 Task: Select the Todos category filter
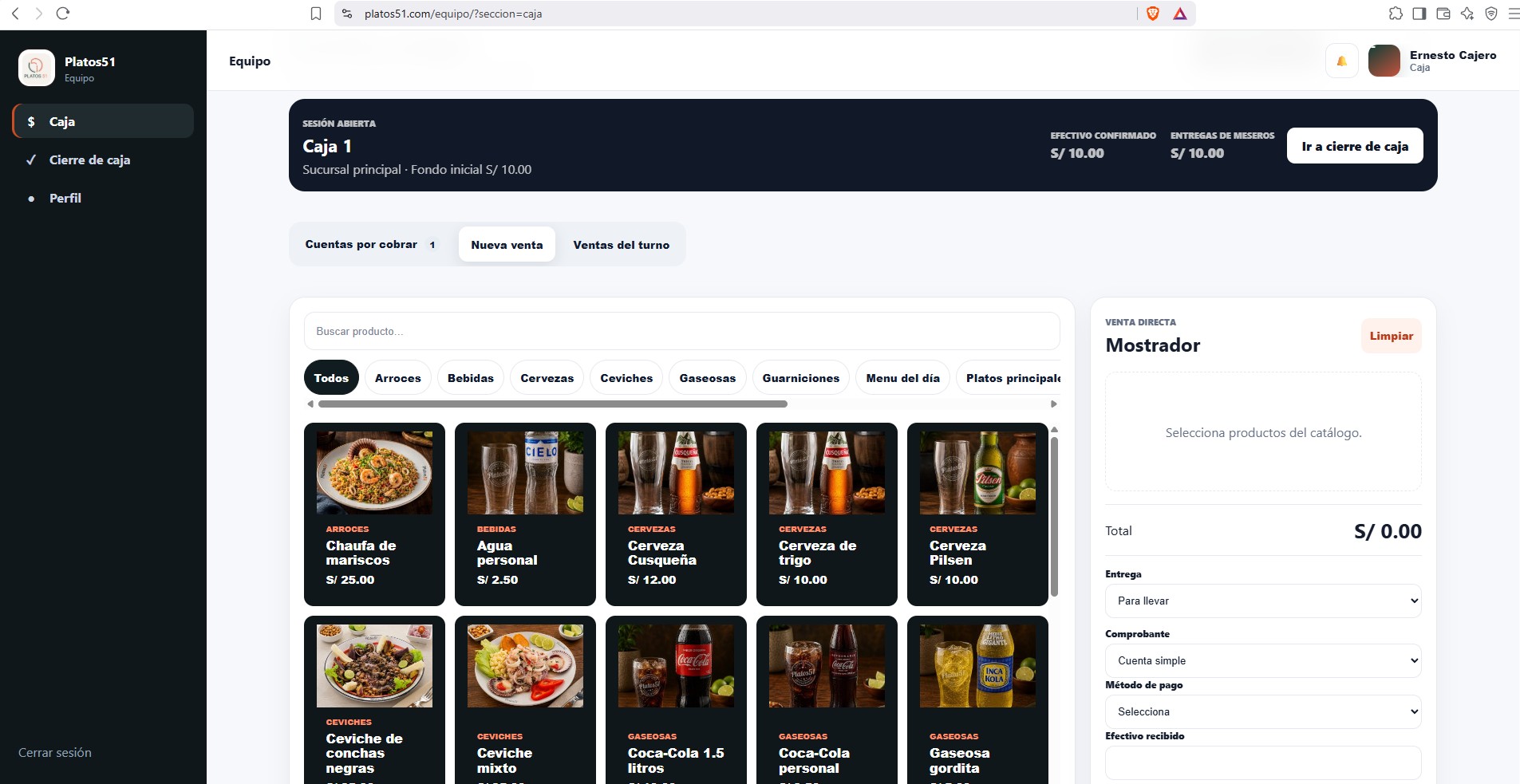point(331,378)
